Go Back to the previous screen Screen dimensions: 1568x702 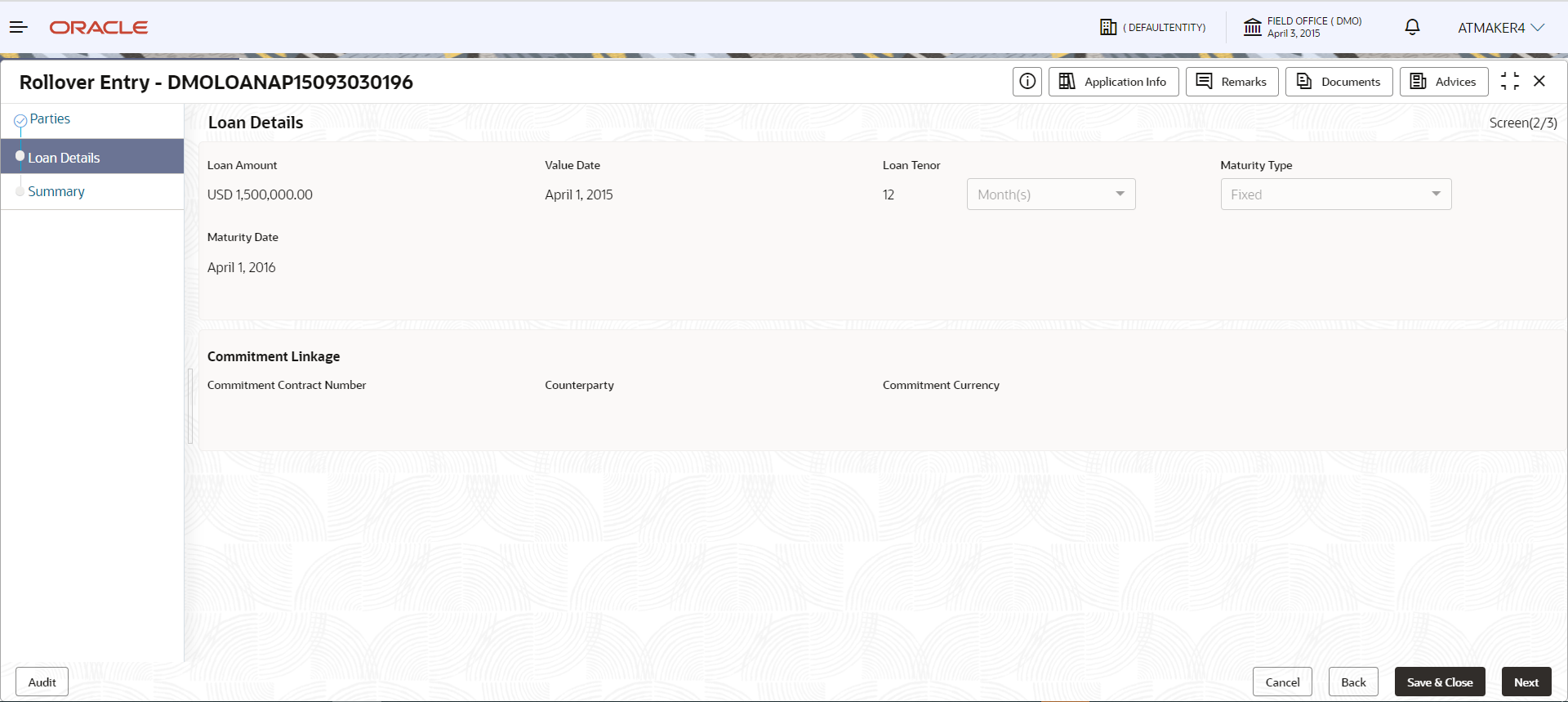1353,682
